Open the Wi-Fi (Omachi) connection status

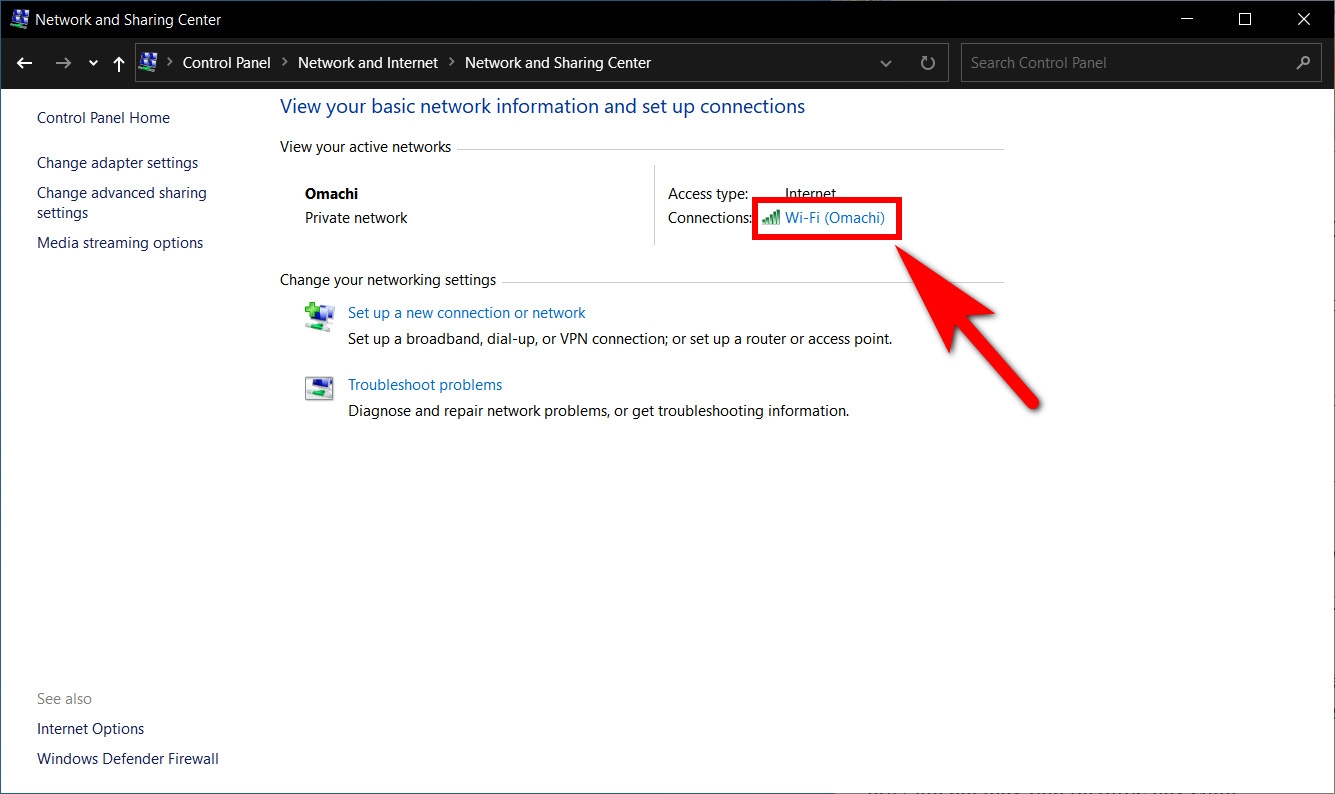835,217
